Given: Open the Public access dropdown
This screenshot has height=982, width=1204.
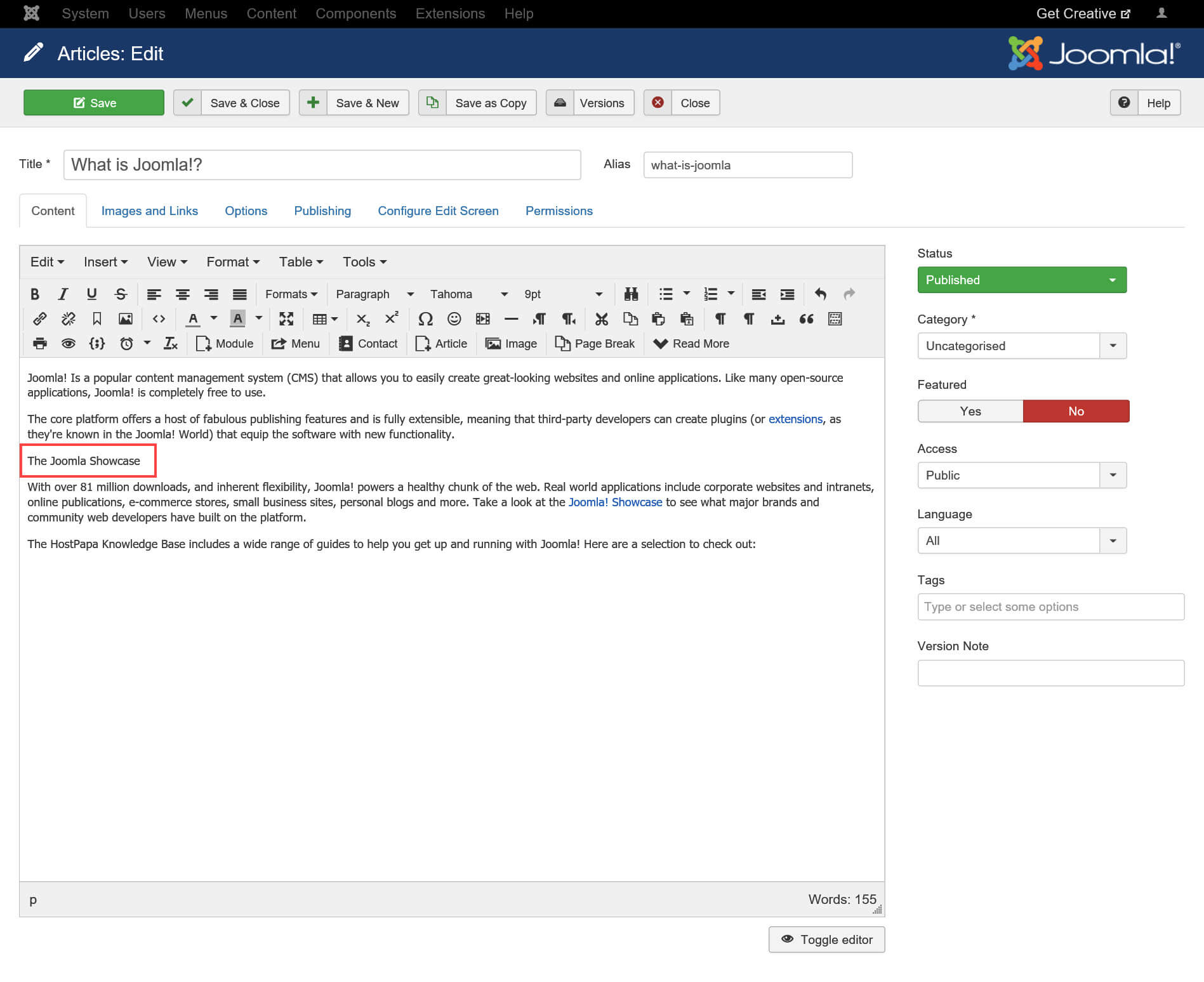Looking at the screenshot, I should coord(1022,475).
